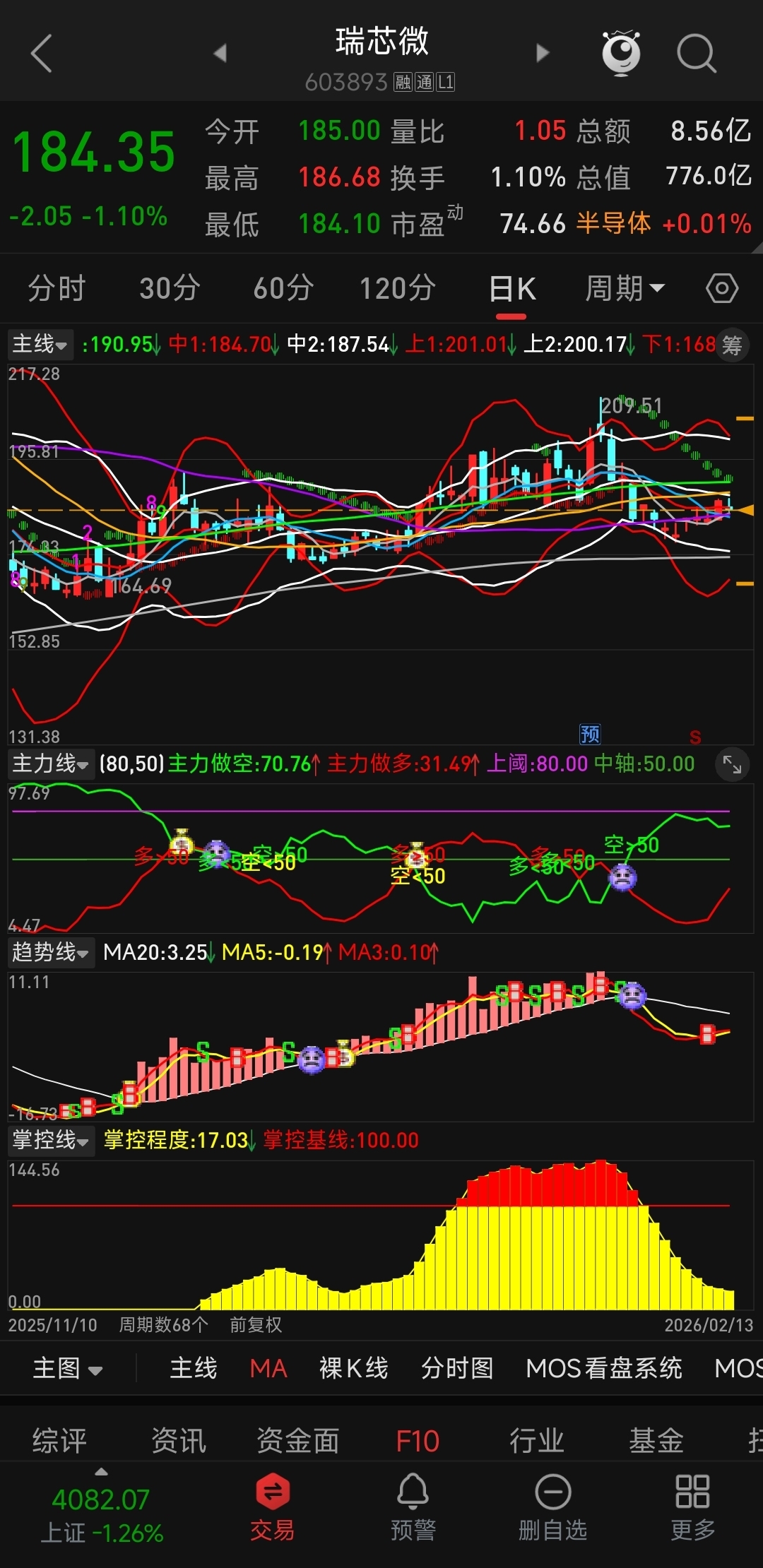
Task: Tap start date 2025/11/10
Action: pyautogui.click(x=53, y=1324)
